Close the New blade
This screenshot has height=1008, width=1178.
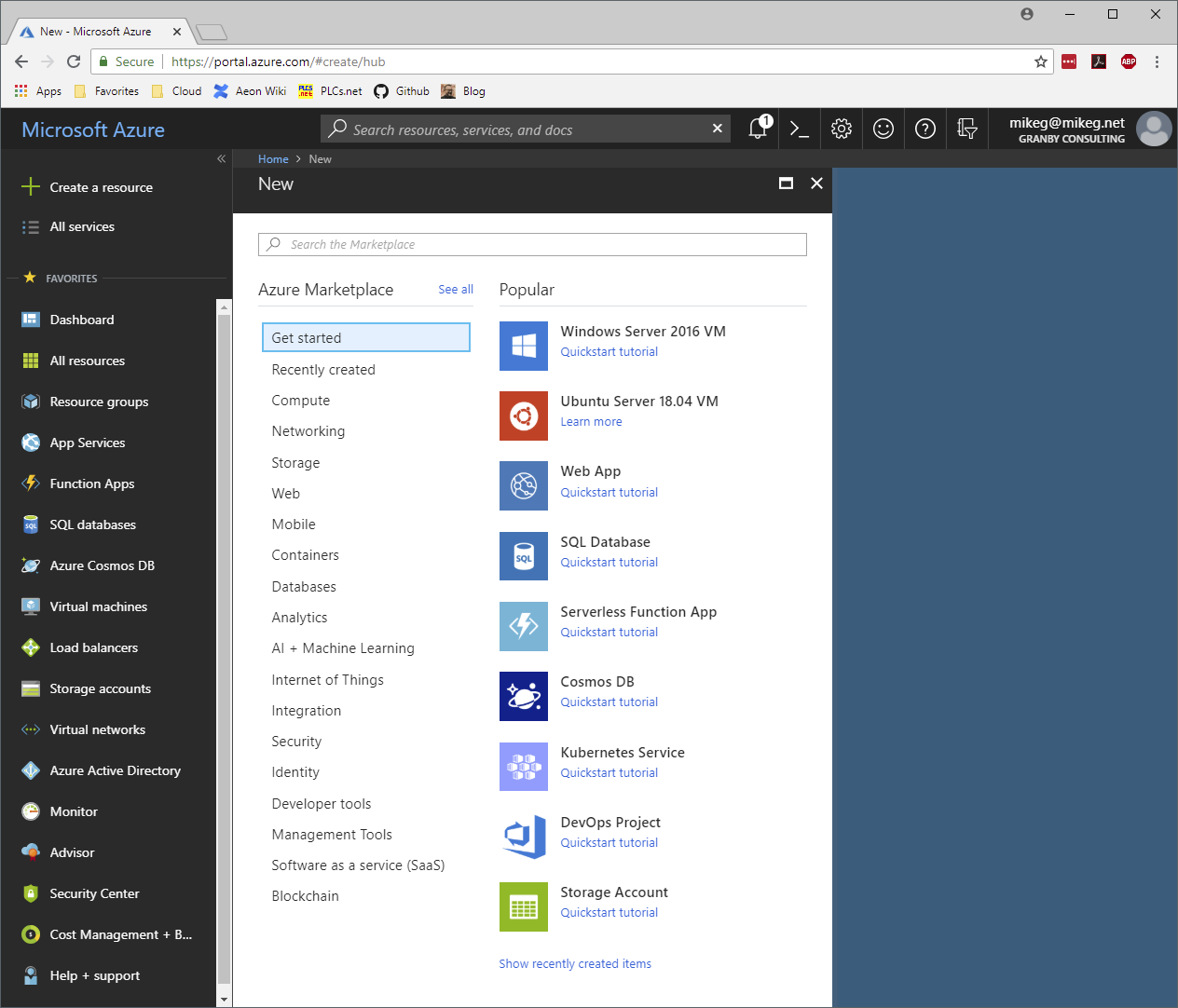[816, 184]
